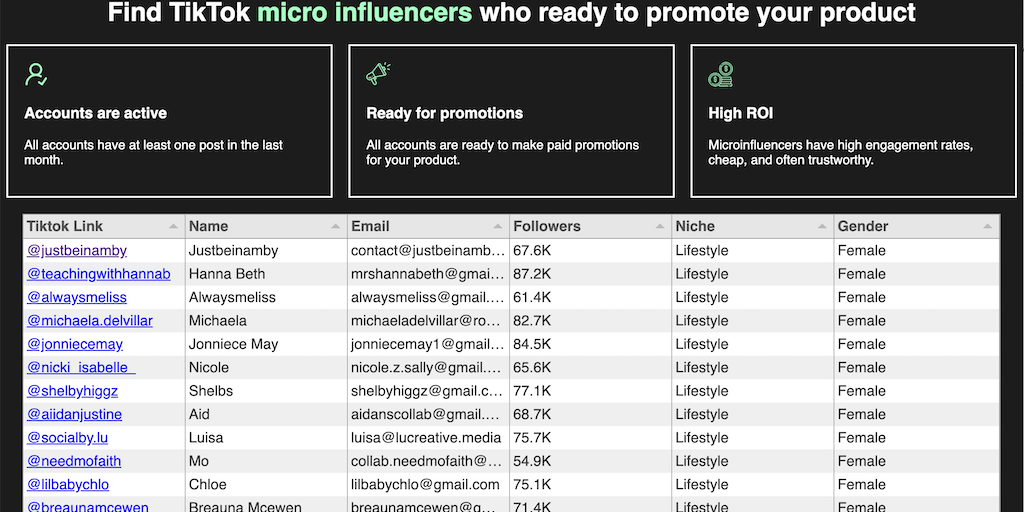Sort table by Tiktok Link column arrow
Image resolution: width=1024 pixels, height=512 pixels.
(174, 227)
